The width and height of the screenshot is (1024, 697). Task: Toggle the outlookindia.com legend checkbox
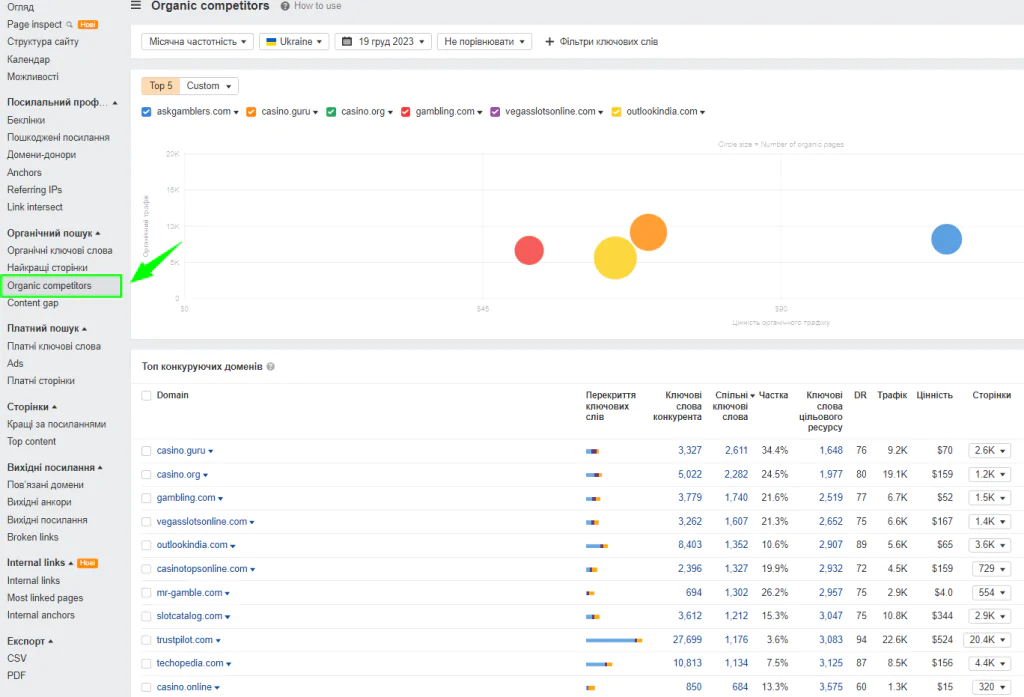[x=616, y=112]
